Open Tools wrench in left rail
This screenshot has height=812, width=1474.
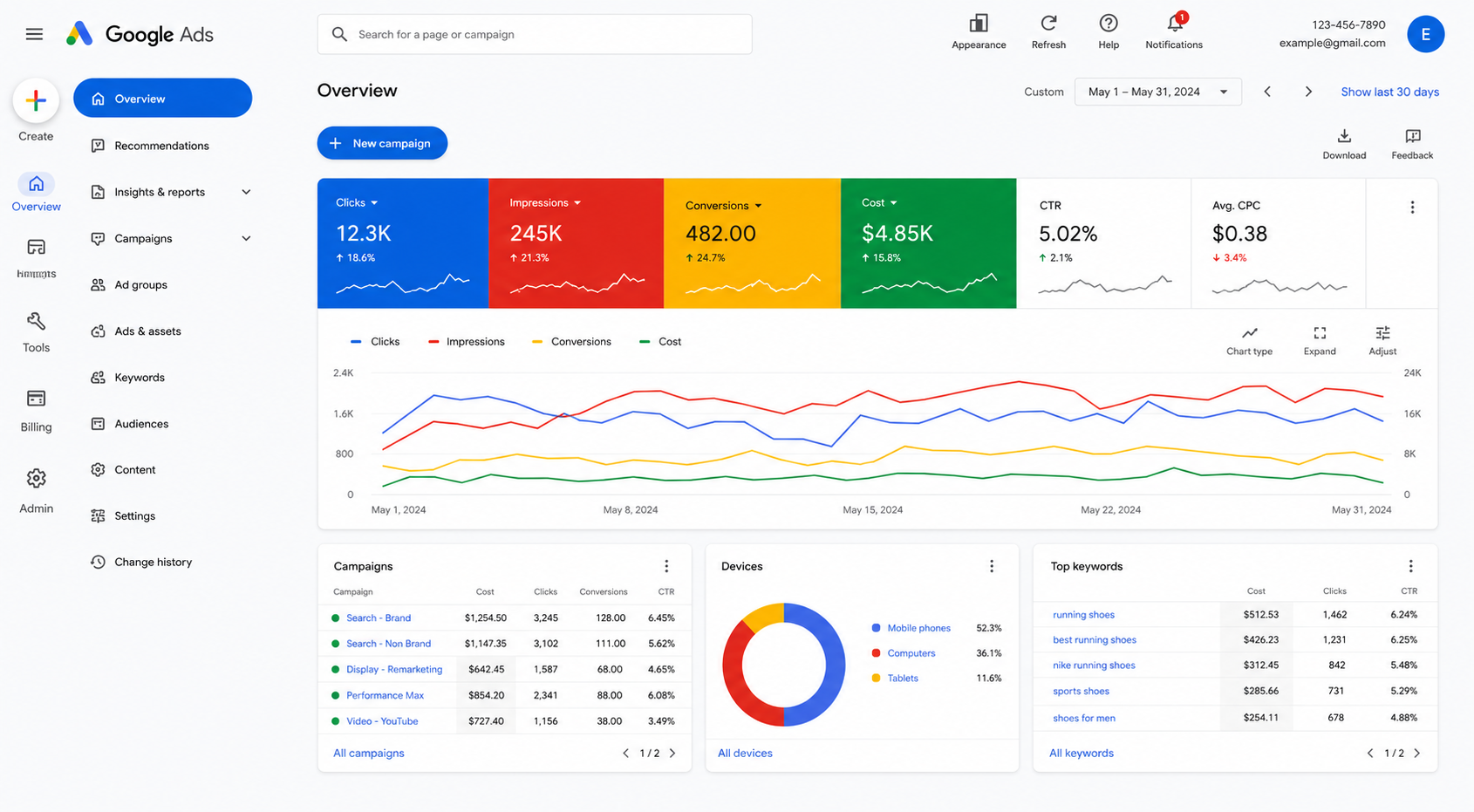point(36,332)
